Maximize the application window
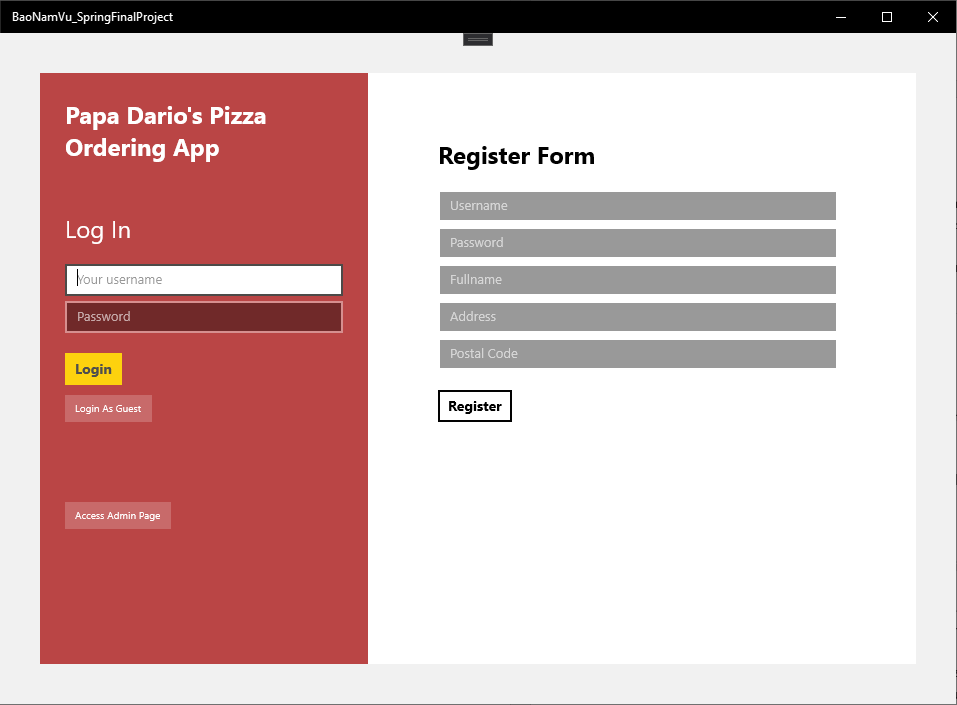 pyautogui.click(x=887, y=17)
